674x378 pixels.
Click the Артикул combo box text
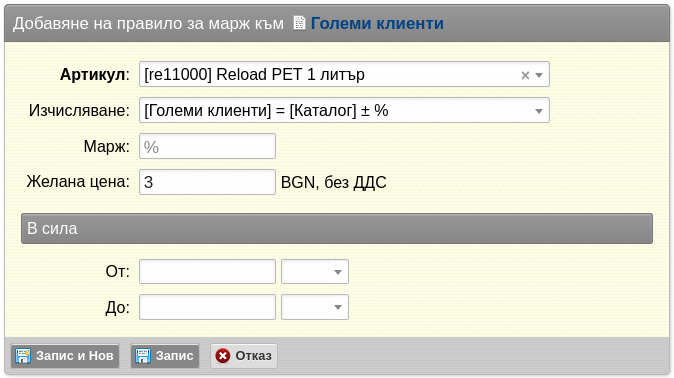pyautogui.click(x=254, y=74)
